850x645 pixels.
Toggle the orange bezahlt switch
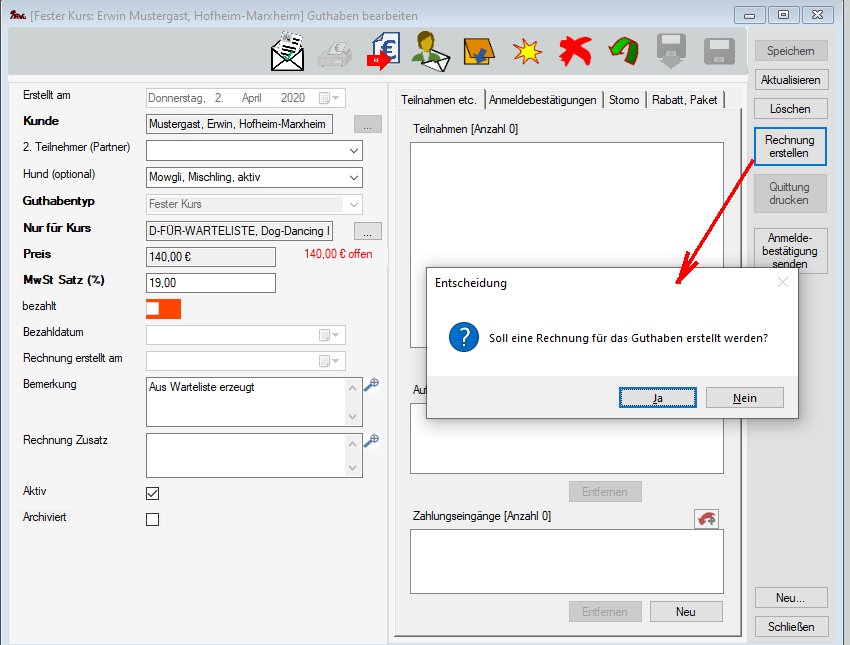pos(163,309)
